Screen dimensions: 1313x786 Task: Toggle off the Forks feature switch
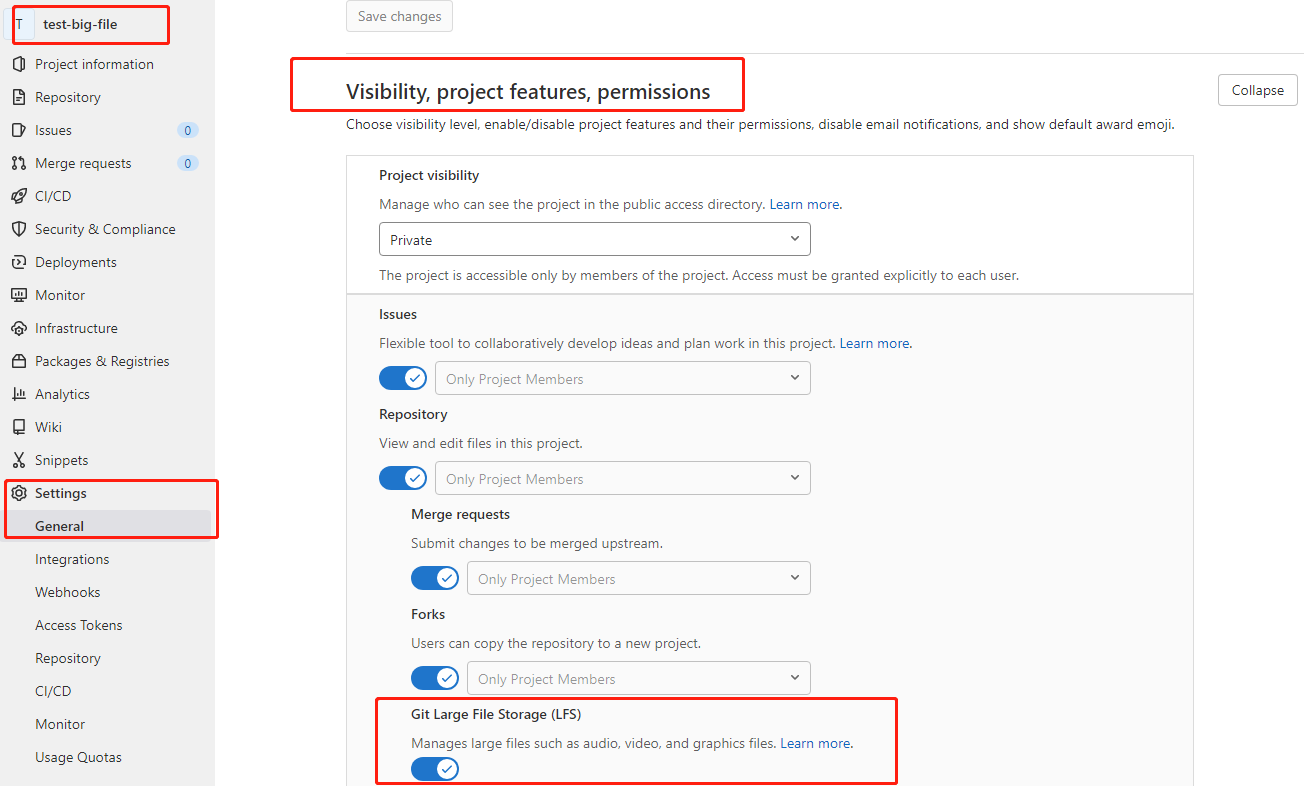point(435,678)
